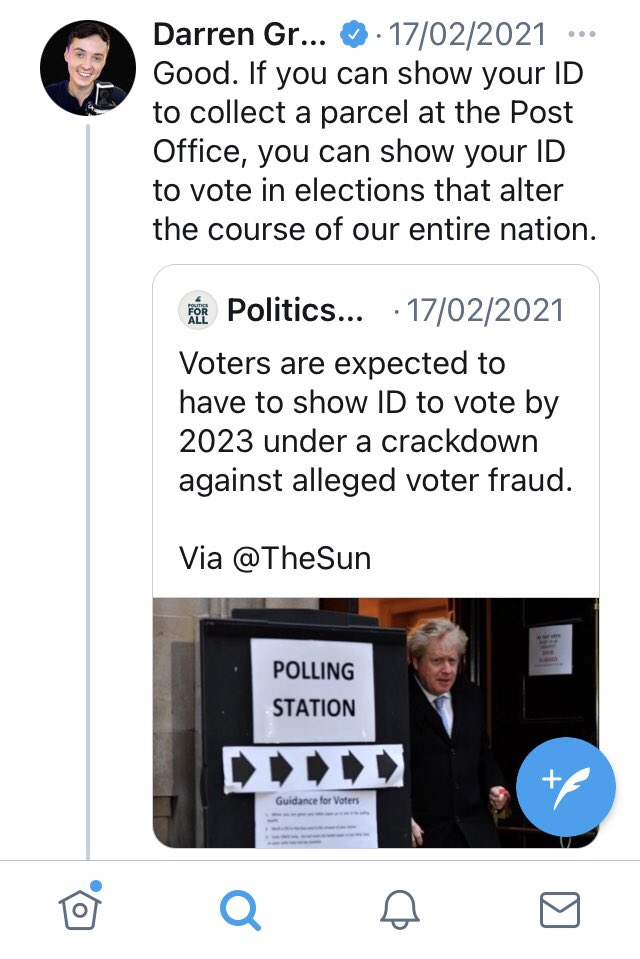
Task: Click the Darren Gr... display name
Action: (x=239, y=35)
